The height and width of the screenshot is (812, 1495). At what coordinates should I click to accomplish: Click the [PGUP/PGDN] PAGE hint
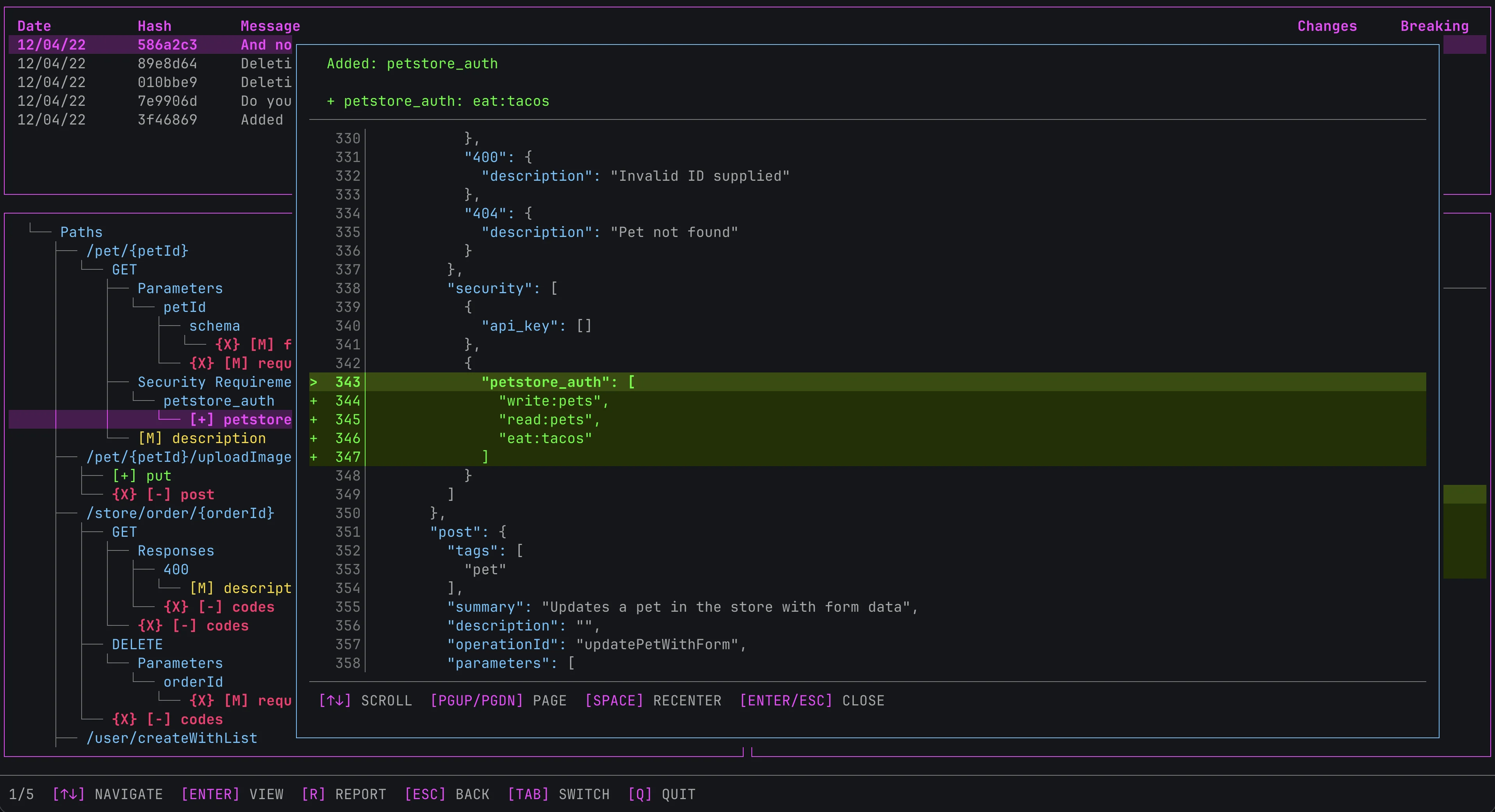(498, 701)
